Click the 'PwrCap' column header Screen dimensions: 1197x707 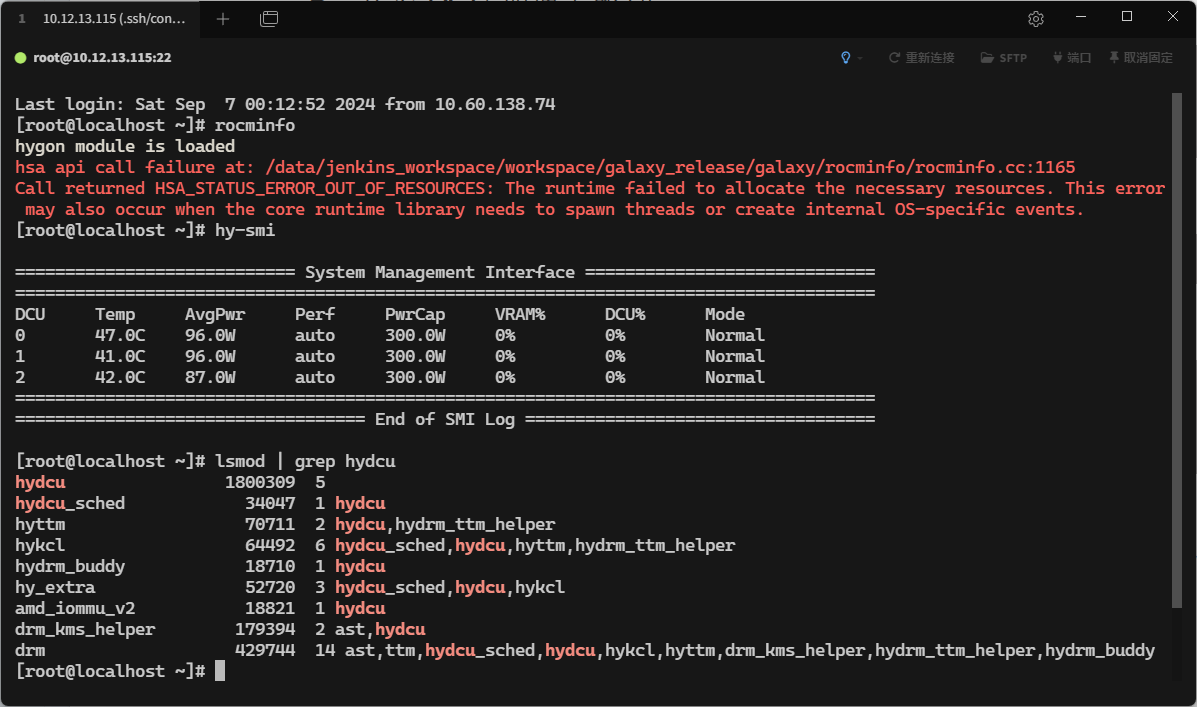coord(415,315)
